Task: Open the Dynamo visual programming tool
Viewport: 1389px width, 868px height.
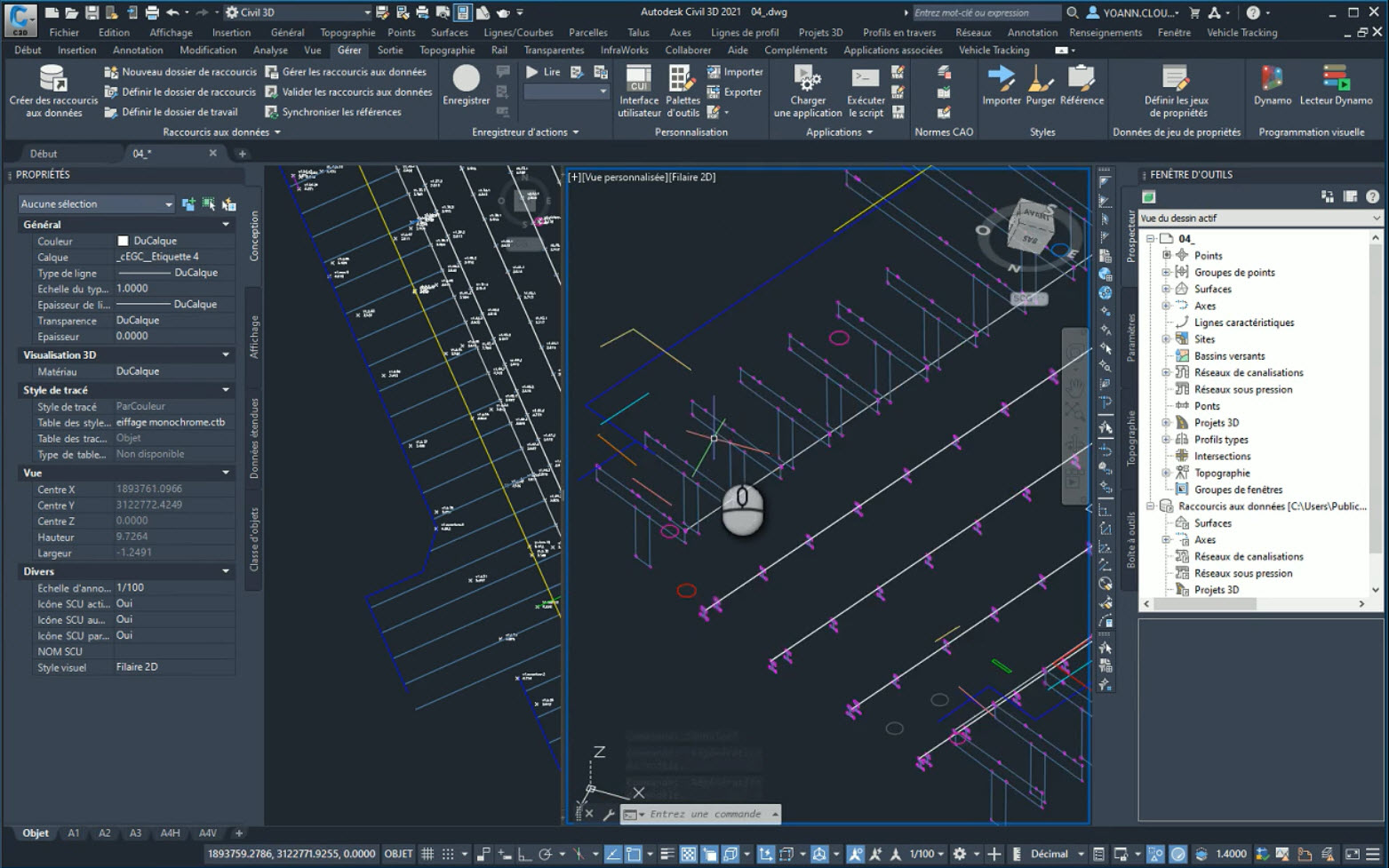Action: [x=1272, y=80]
